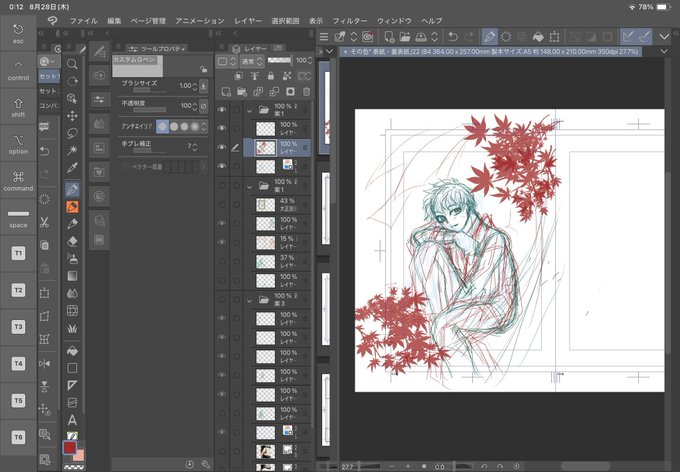Screen dimensions: 680x472
Task: Hide the first 案1 folder via eye icon
Action: 222,109
